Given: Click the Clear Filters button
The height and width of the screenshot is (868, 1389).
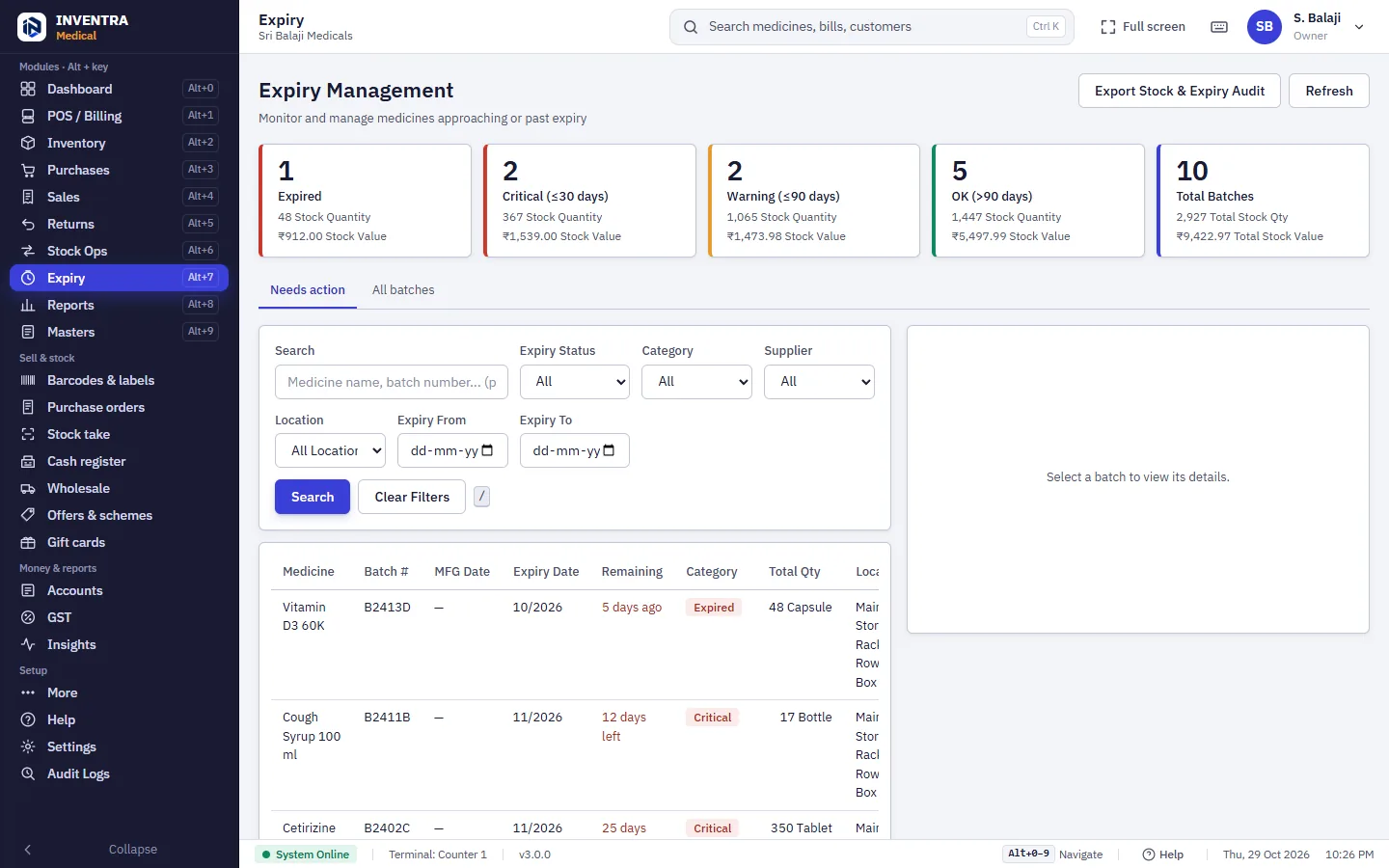Looking at the screenshot, I should click(412, 497).
